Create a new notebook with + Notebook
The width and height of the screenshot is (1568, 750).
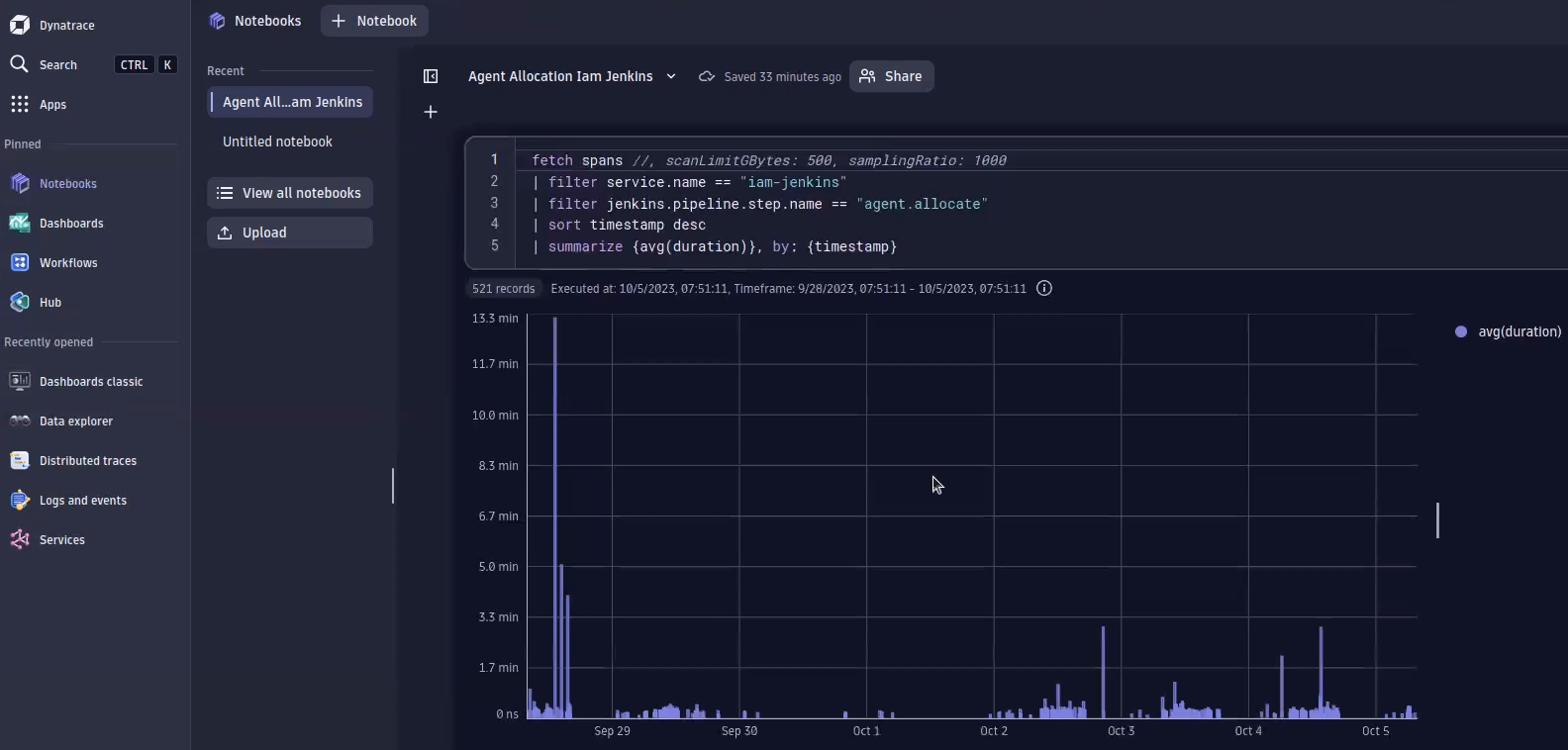tap(374, 21)
